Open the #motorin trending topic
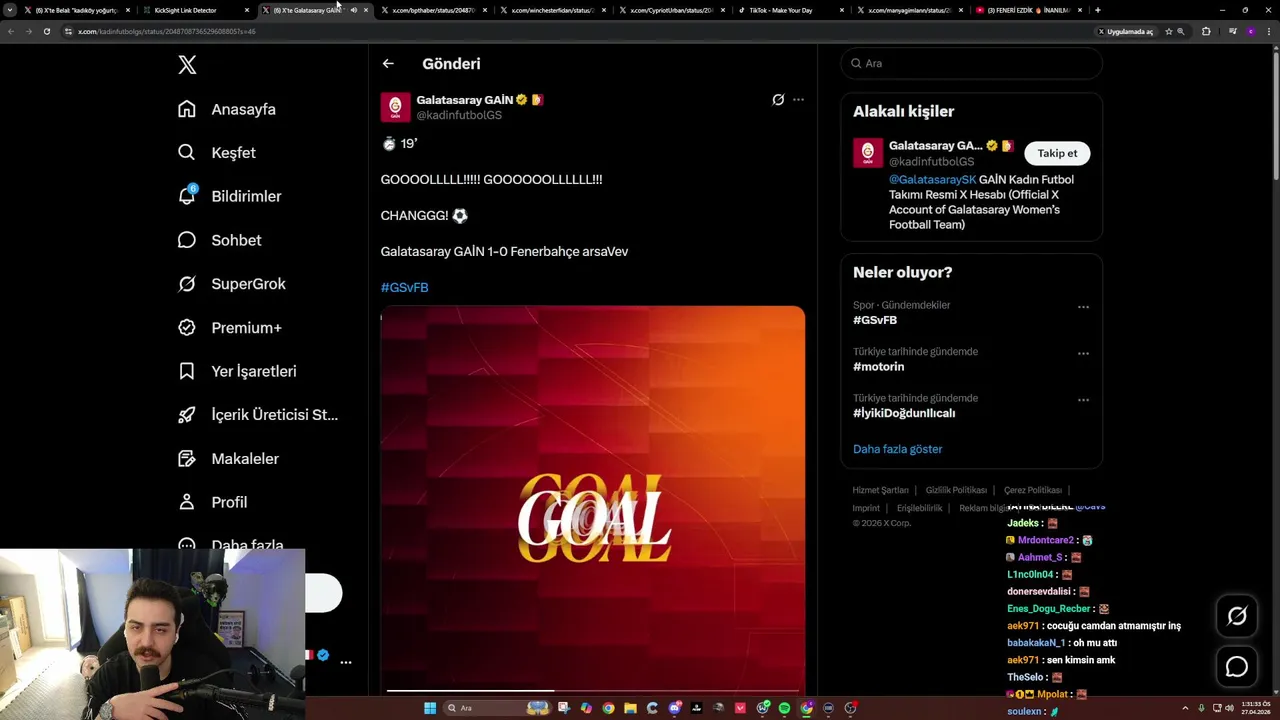The height and width of the screenshot is (720, 1280). click(878, 367)
